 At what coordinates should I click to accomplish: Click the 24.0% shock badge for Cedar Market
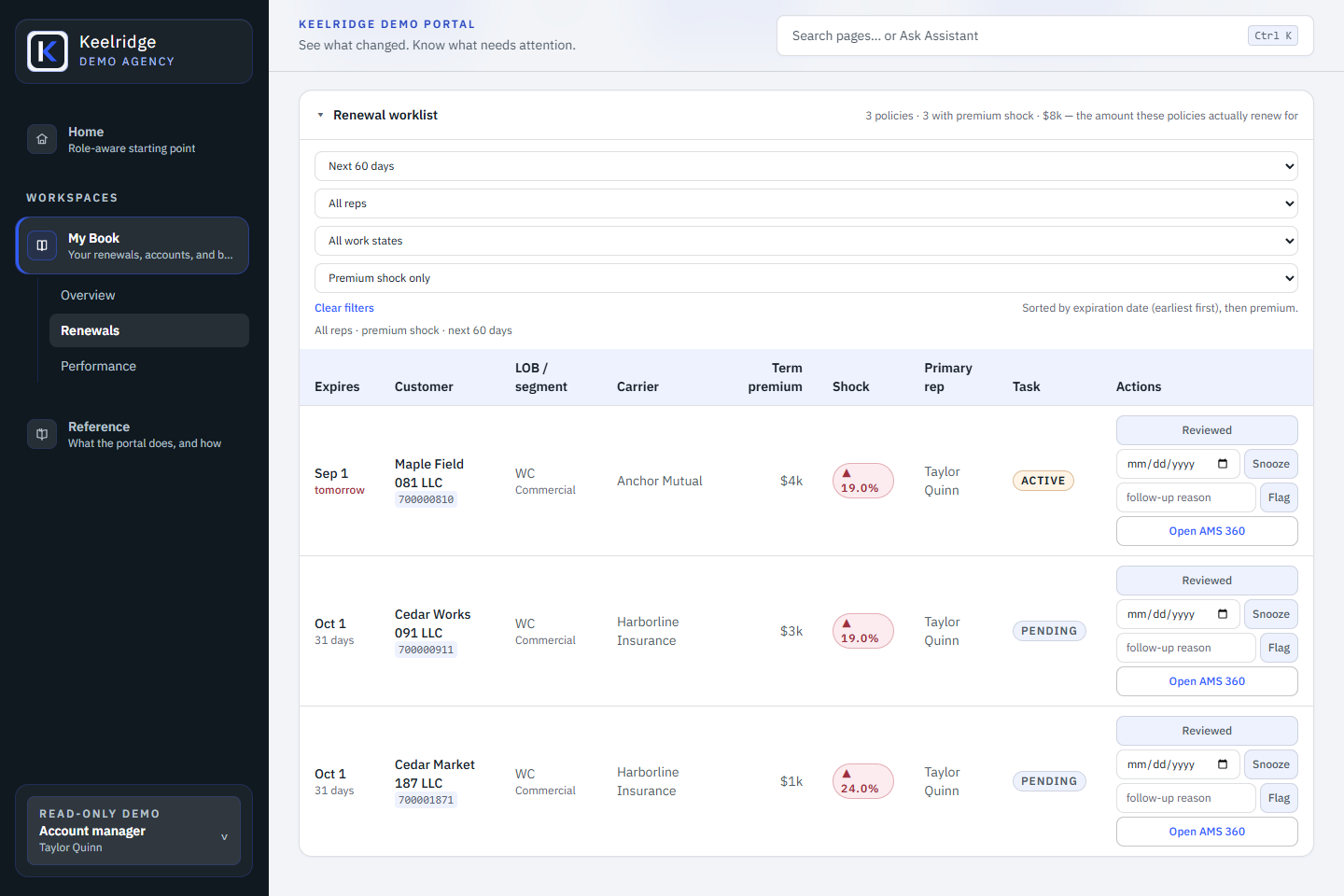[x=863, y=781]
